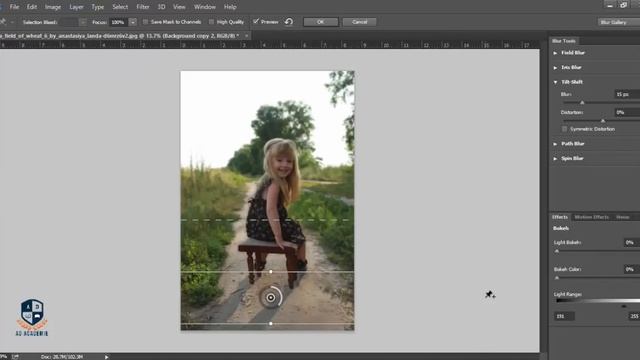
Task: Open the File menu
Action: [14, 7]
